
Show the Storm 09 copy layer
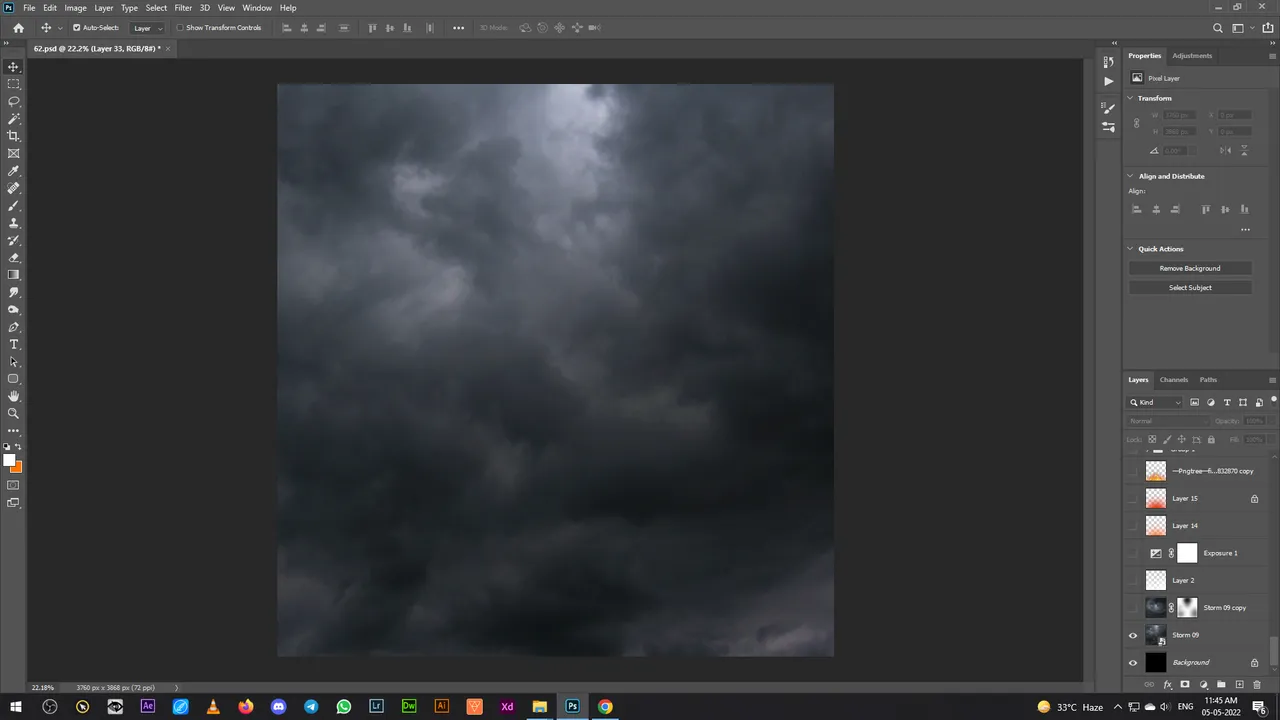(x=1133, y=607)
